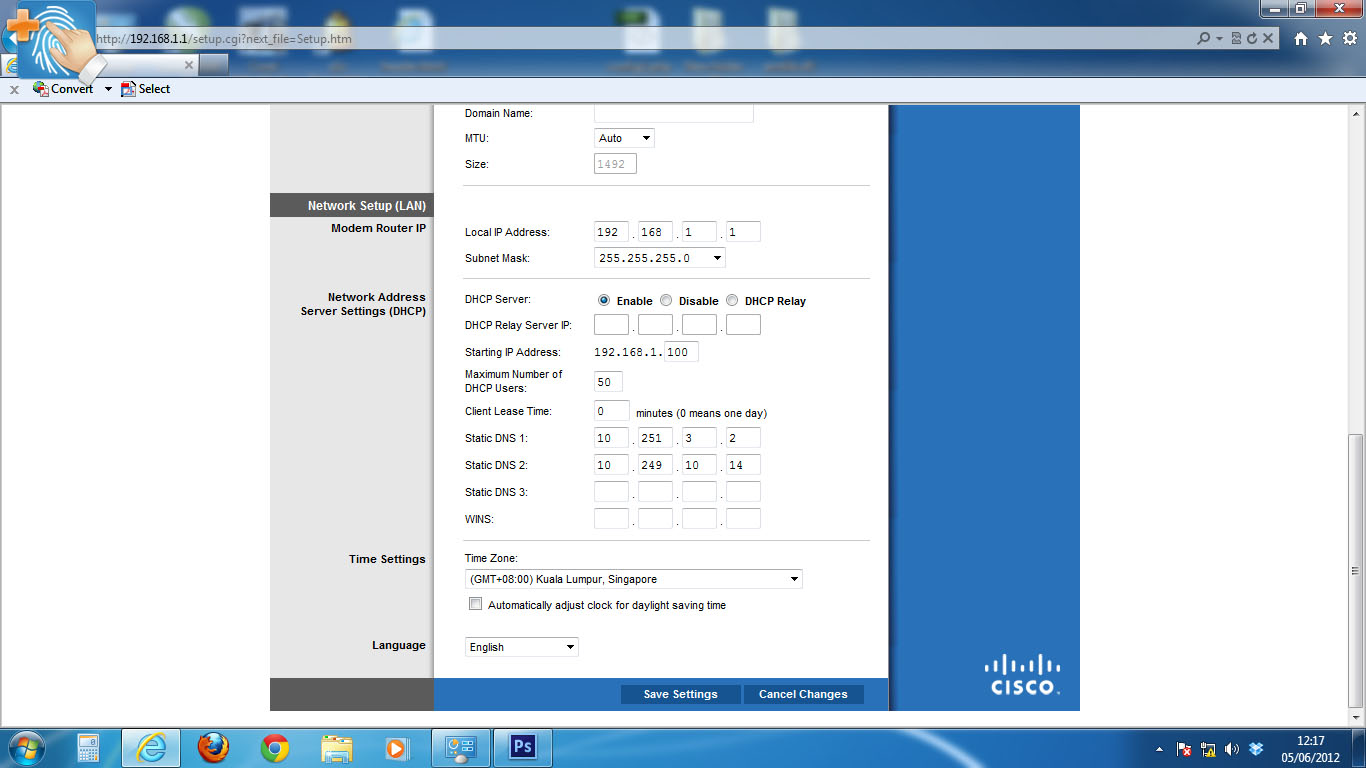The height and width of the screenshot is (768, 1366).
Task: Launch Photoshop from the taskbar
Action: [521, 747]
